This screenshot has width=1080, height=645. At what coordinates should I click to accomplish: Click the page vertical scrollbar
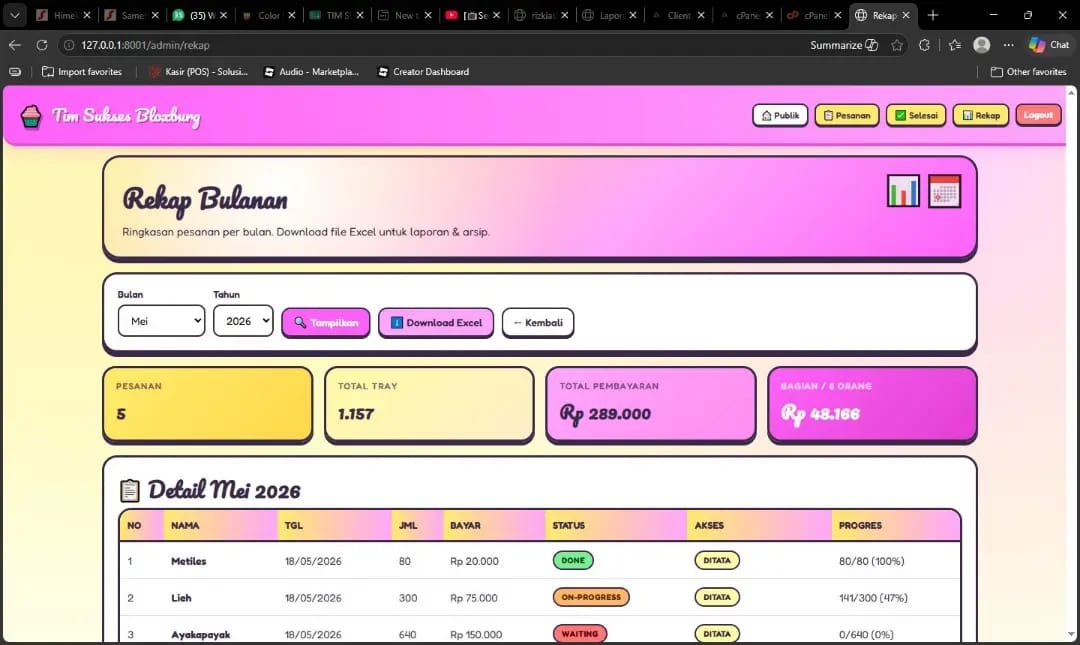[1071, 363]
